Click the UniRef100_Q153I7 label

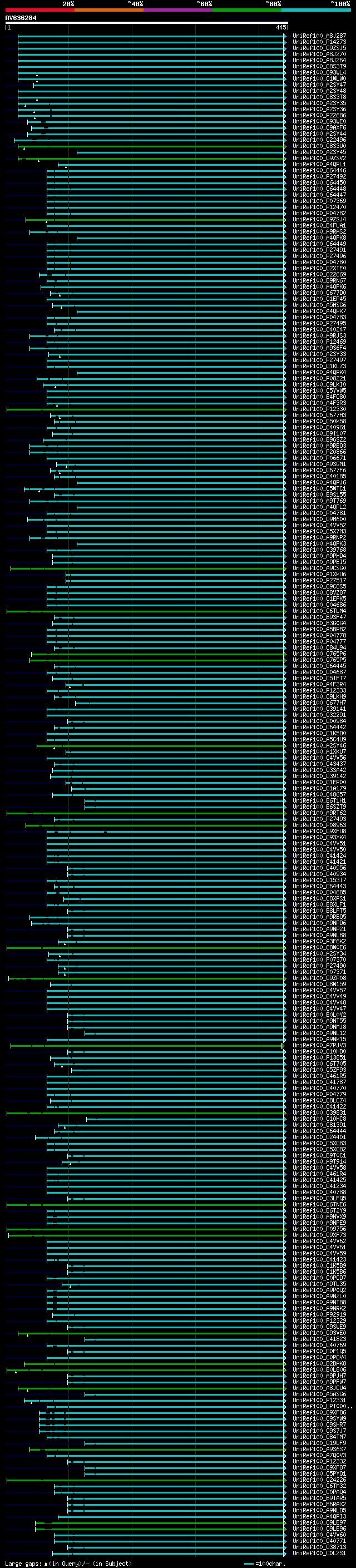(319, 880)
